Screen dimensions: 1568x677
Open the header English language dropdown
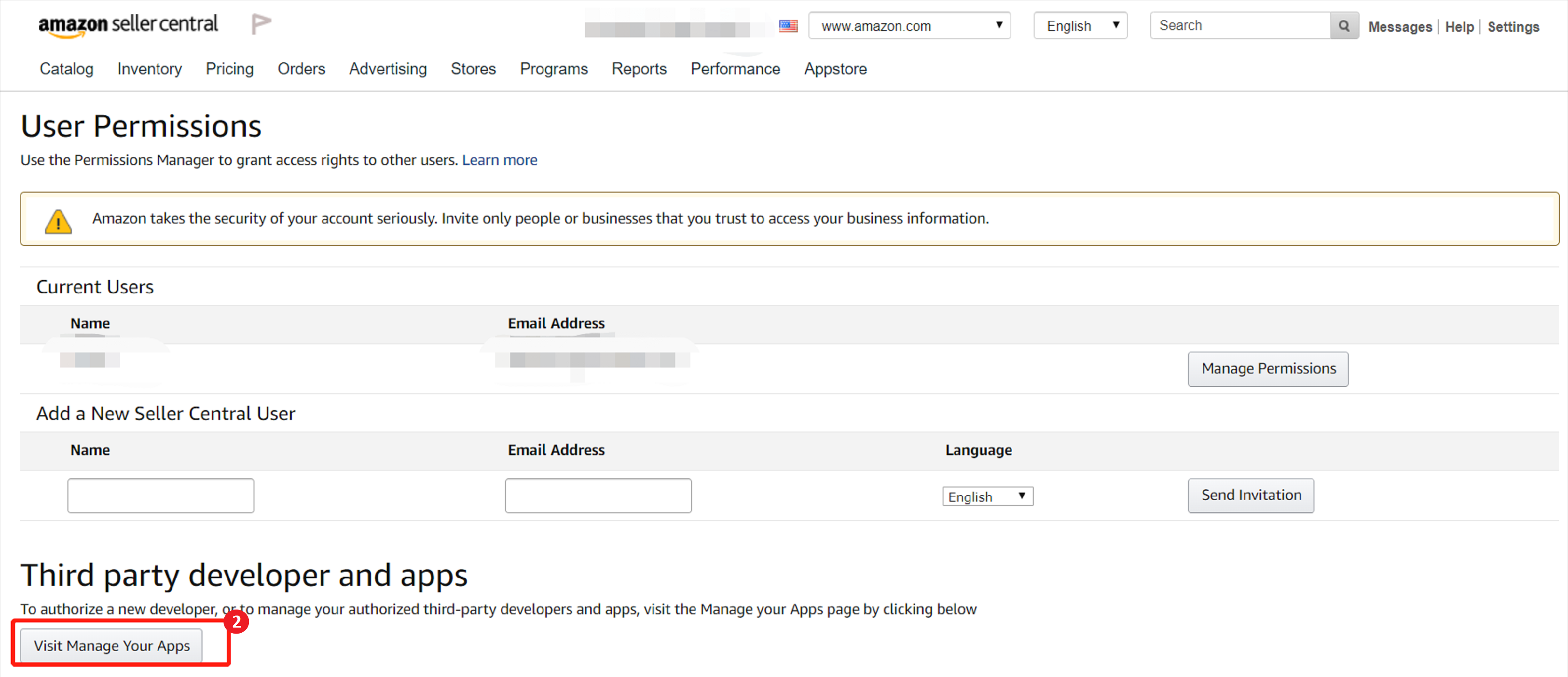(1080, 25)
